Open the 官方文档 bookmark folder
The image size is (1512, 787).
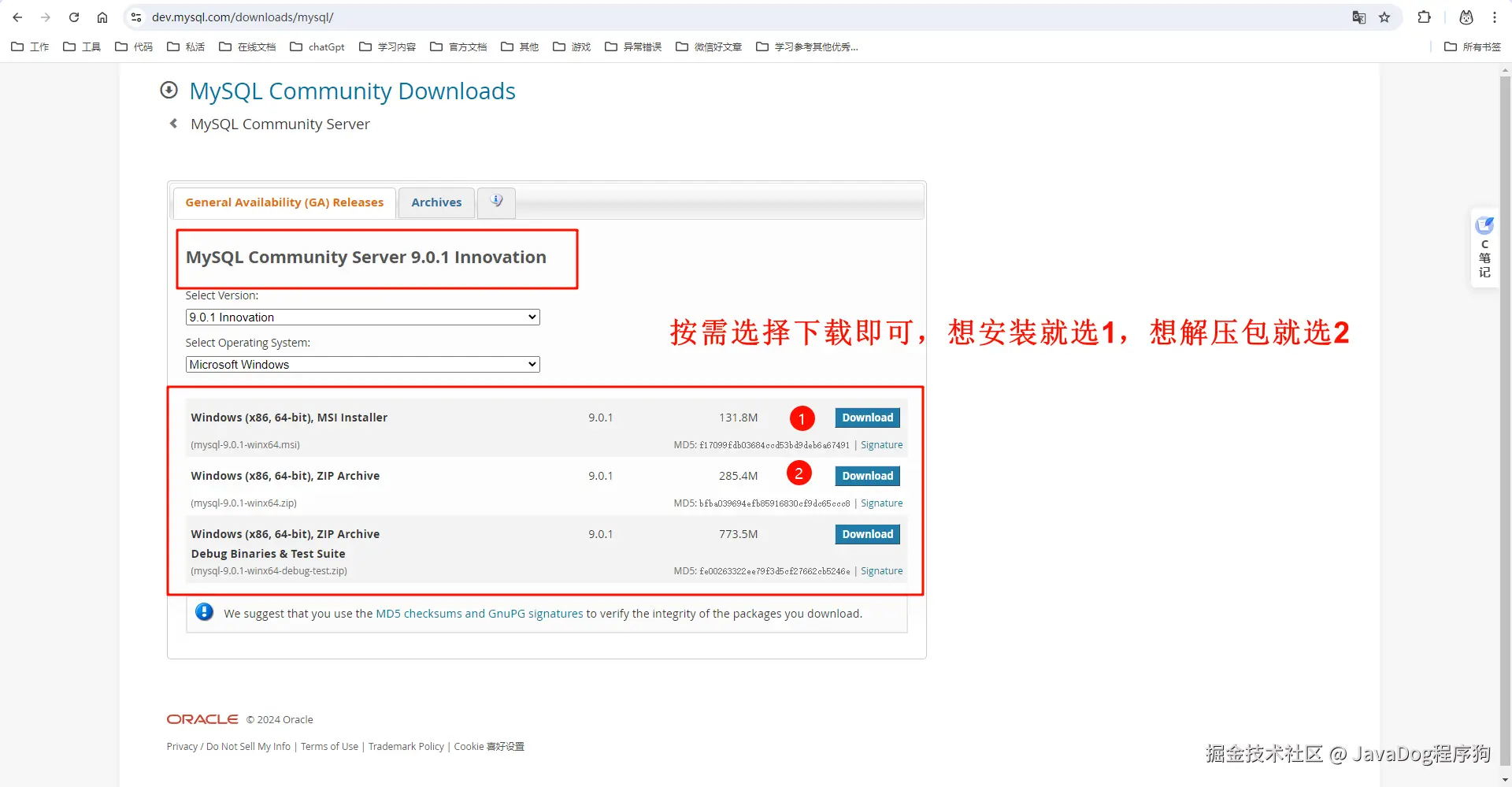(458, 47)
